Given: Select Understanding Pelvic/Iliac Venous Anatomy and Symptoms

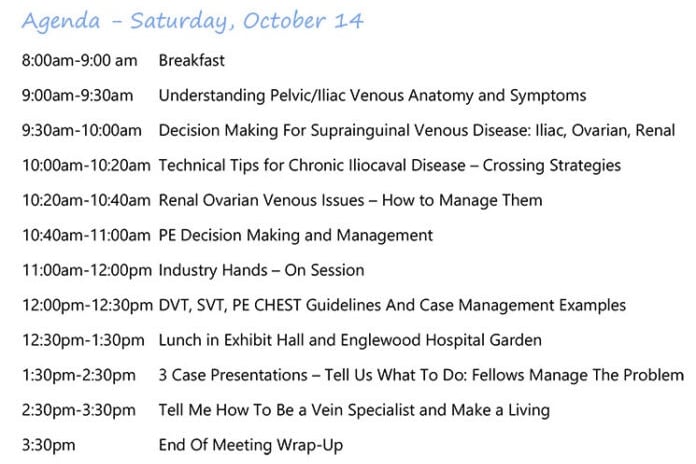Looking at the screenshot, I should click(372, 96).
